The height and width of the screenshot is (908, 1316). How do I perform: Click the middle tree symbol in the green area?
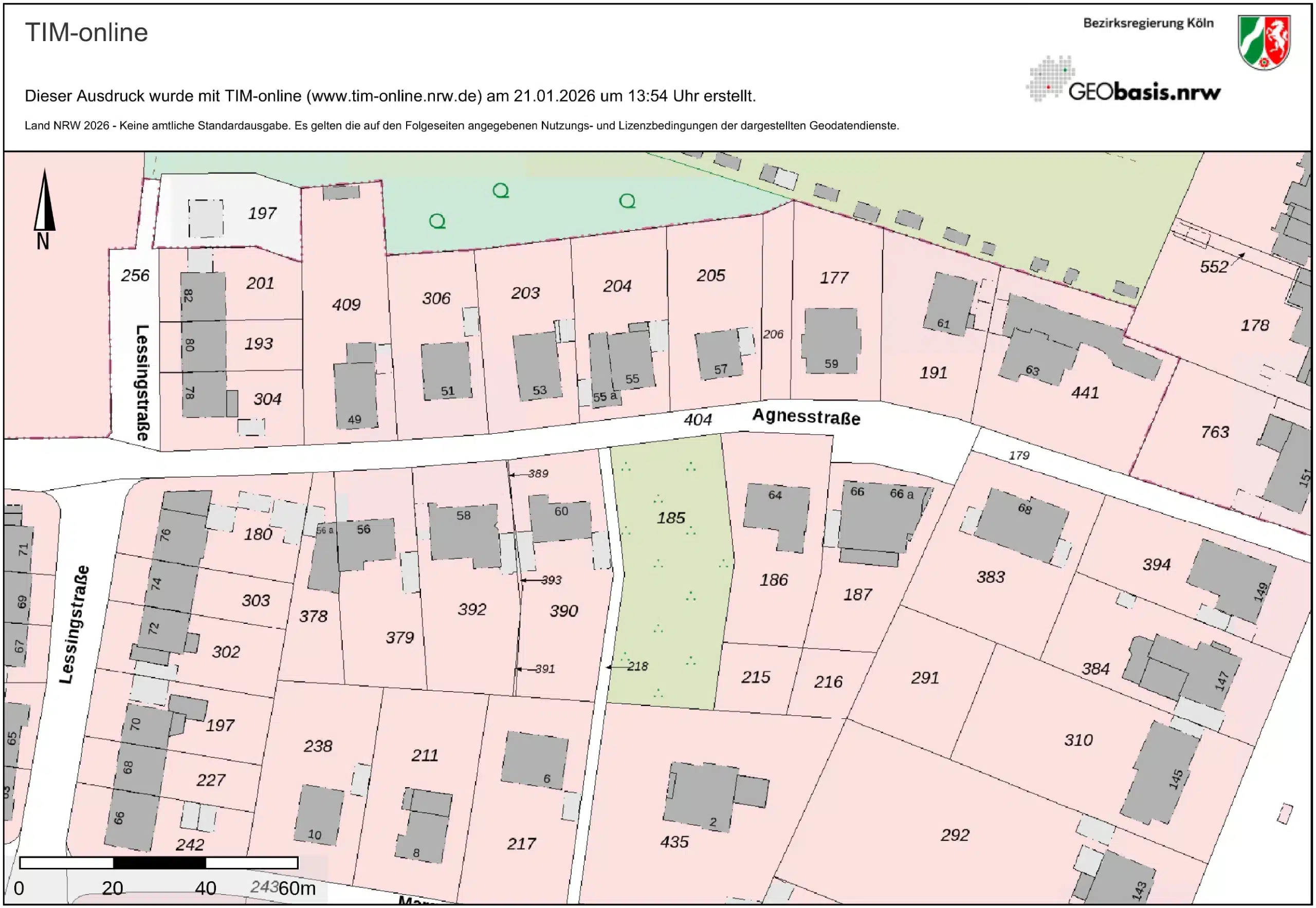500,190
